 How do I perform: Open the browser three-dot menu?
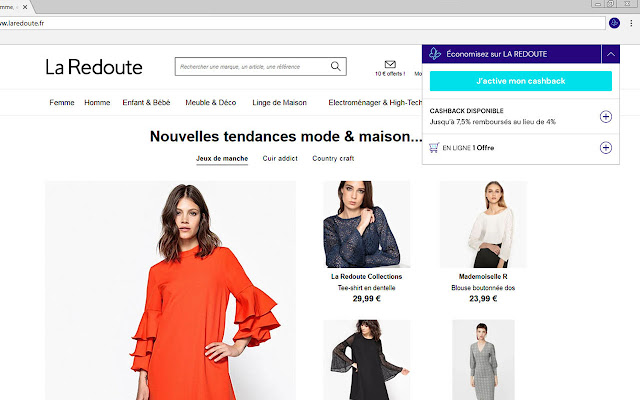point(631,23)
